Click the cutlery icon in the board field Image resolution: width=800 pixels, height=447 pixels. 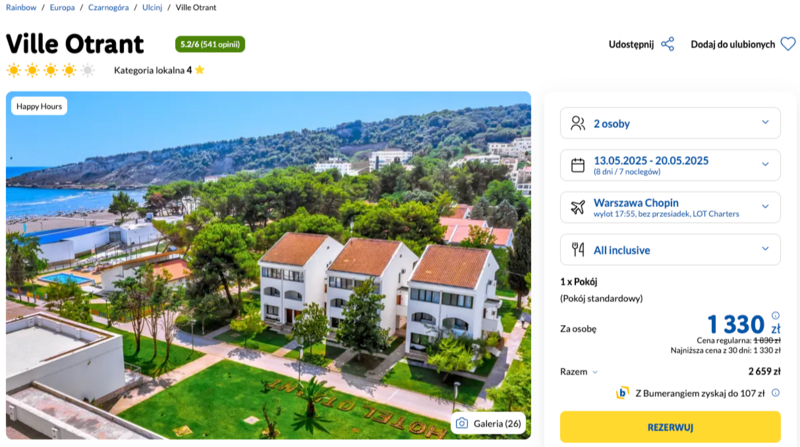pos(577,249)
